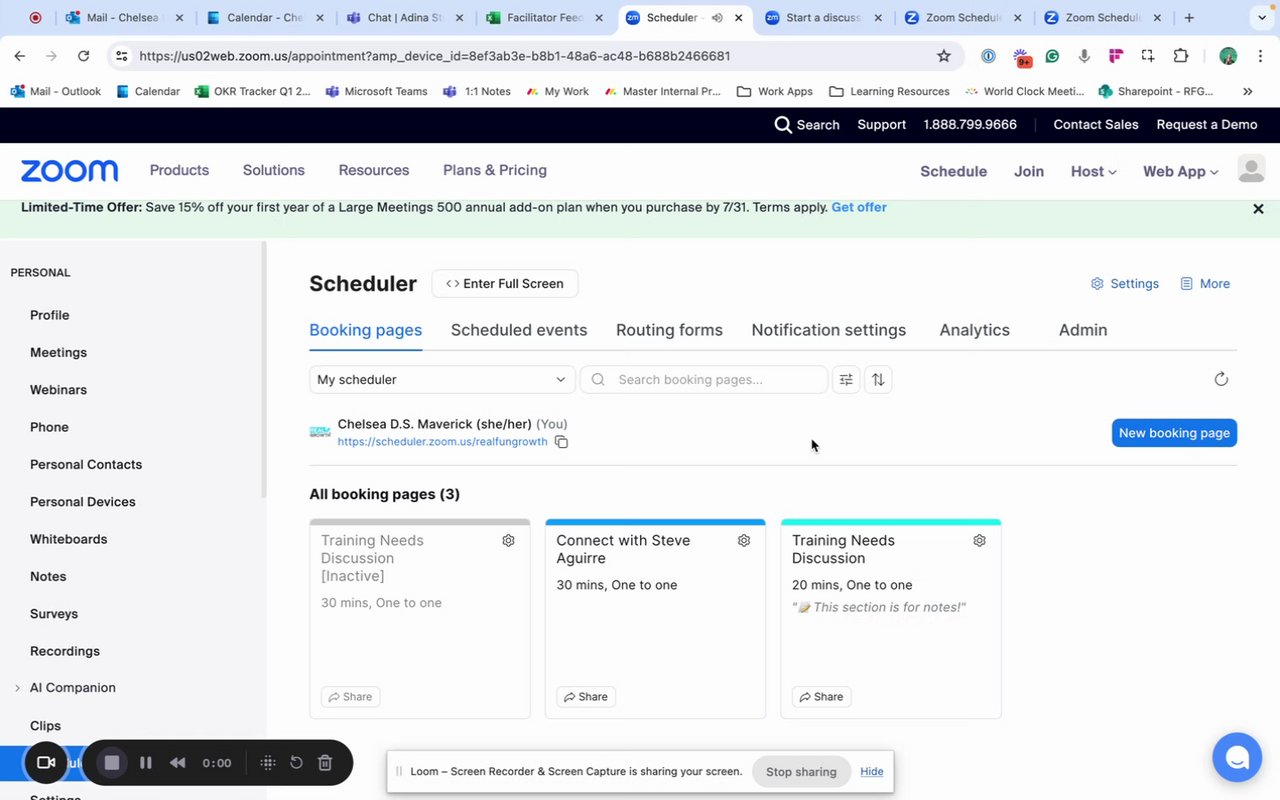
Task: Open the screenshot capture extension
Action: point(1148,56)
